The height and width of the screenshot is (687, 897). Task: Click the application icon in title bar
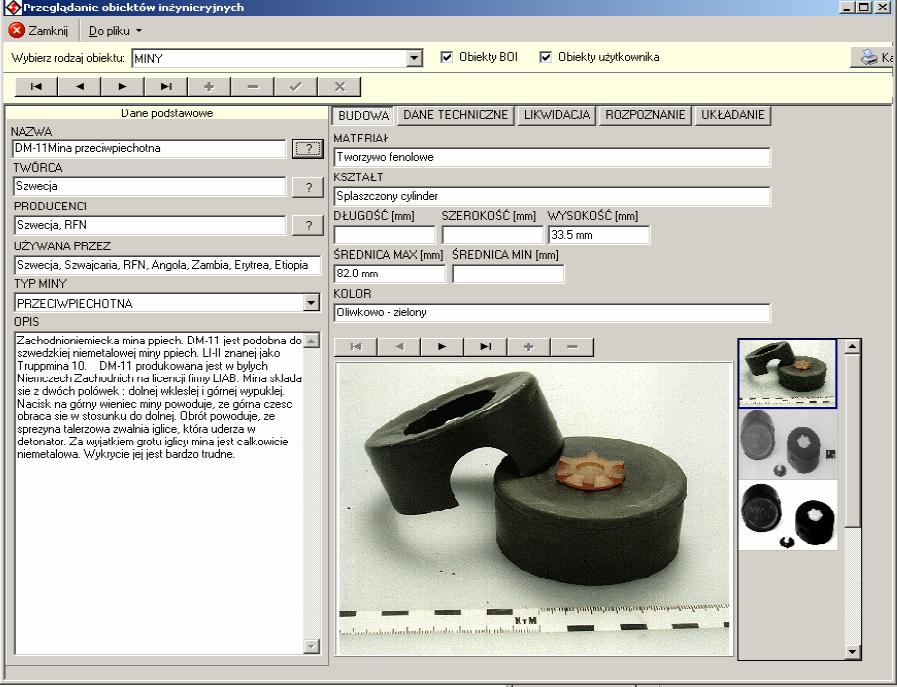coord(12,7)
